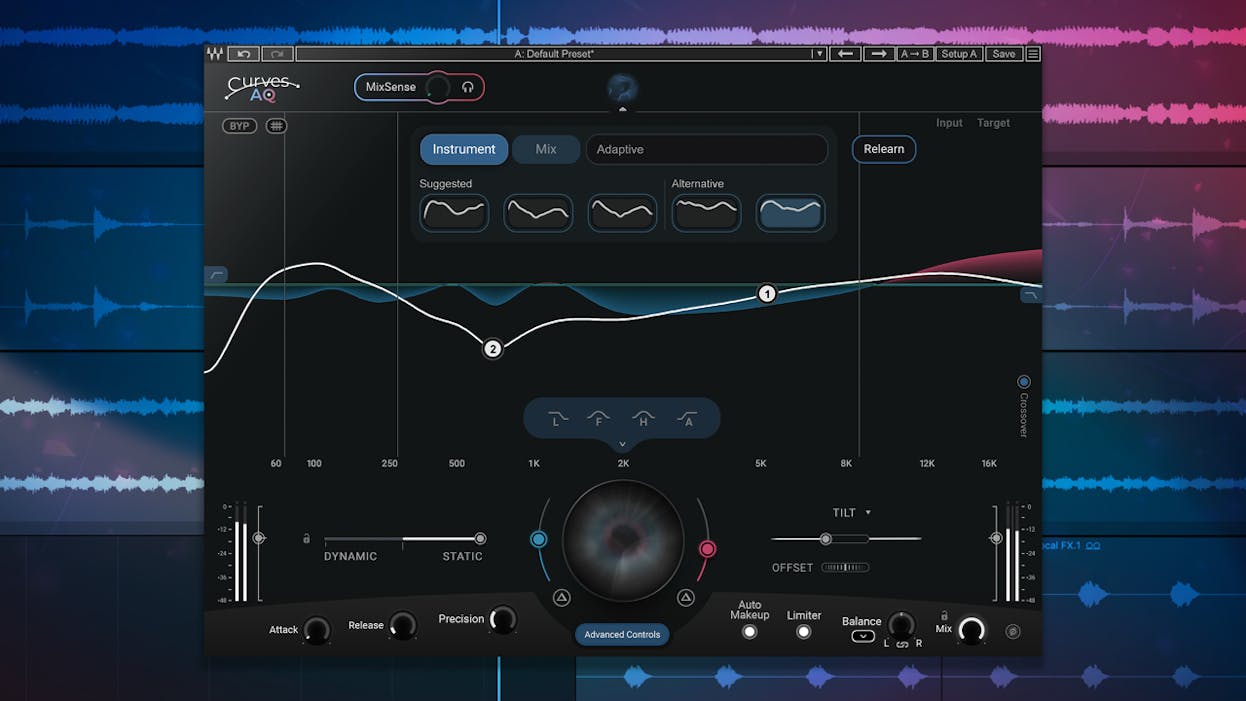Select the bell filter icon labeled F
This screenshot has width=1246, height=701.
point(600,418)
